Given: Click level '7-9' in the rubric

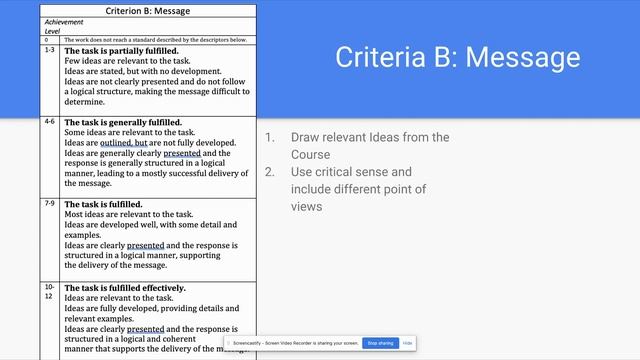Looking at the screenshot, I should [x=49, y=203].
